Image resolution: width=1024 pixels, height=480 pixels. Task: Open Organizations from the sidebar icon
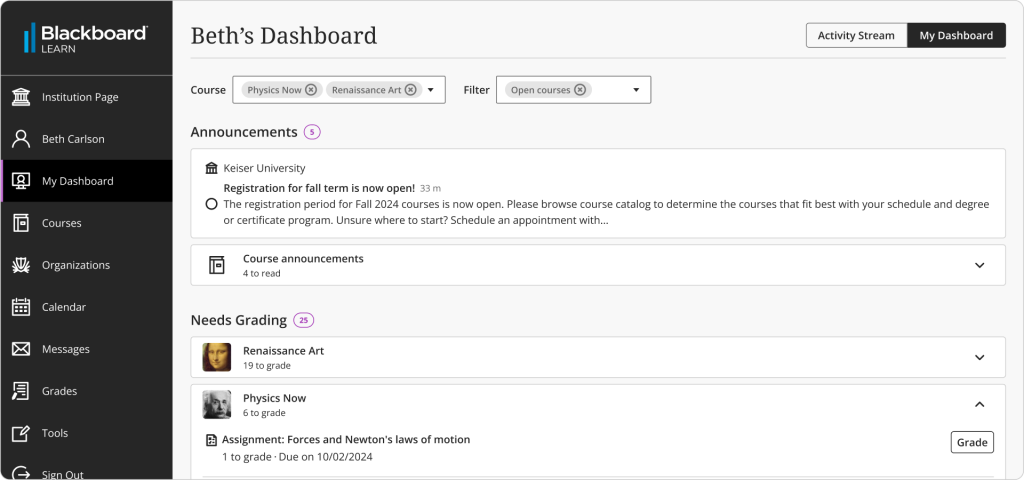[21, 265]
